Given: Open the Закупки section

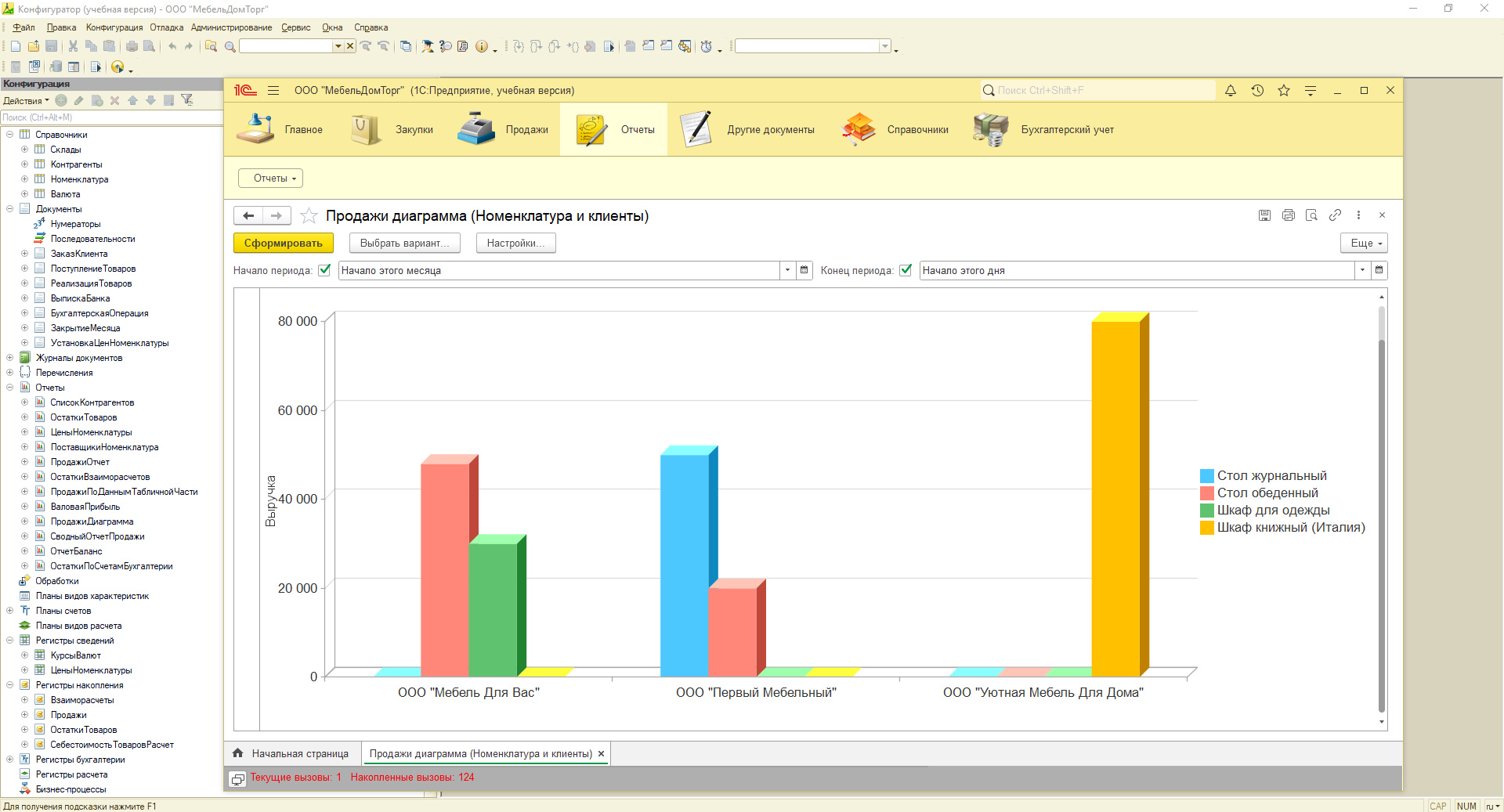Looking at the screenshot, I should tap(392, 130).
